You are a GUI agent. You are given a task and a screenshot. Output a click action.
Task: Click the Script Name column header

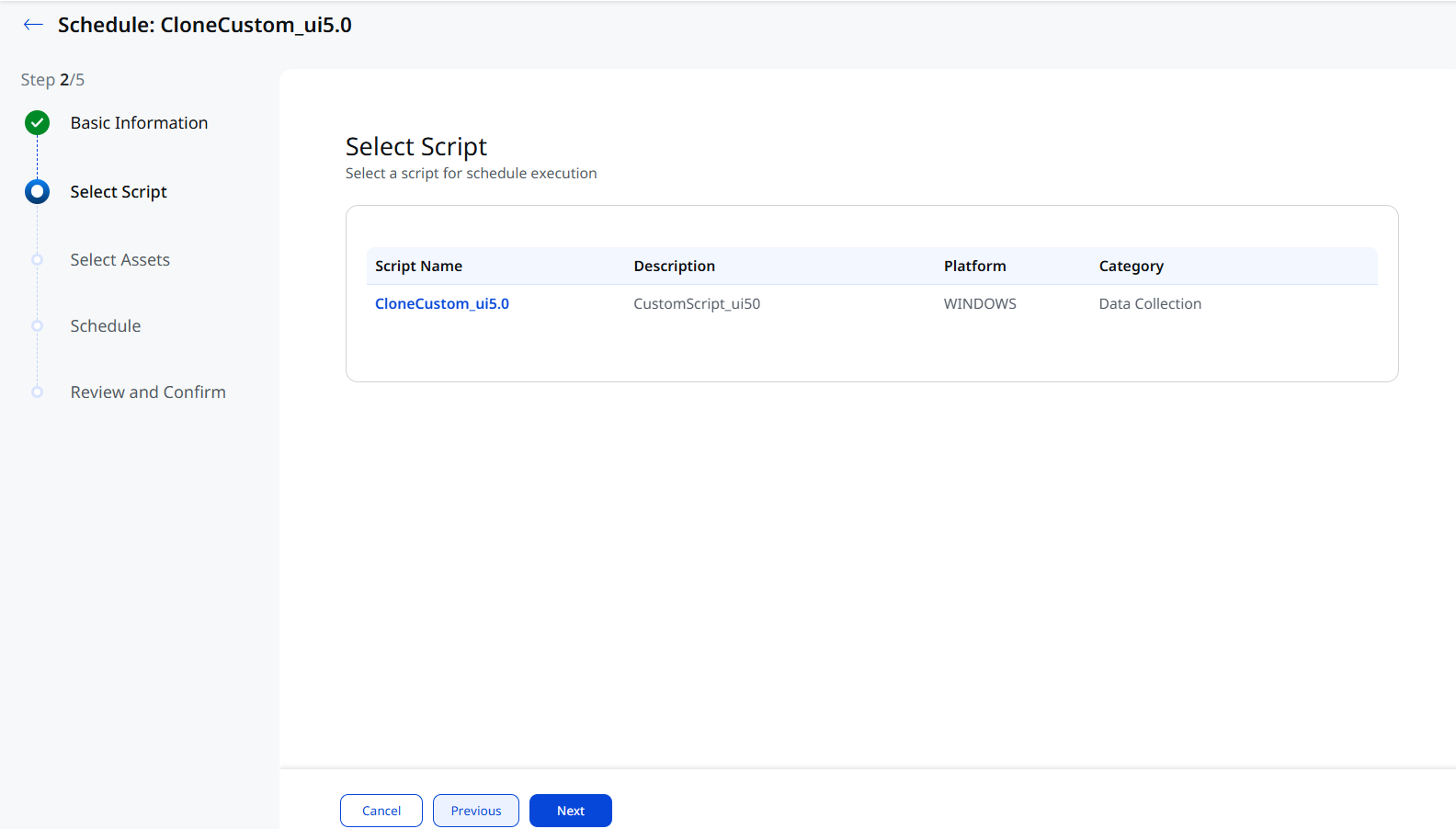click(419, 267)
